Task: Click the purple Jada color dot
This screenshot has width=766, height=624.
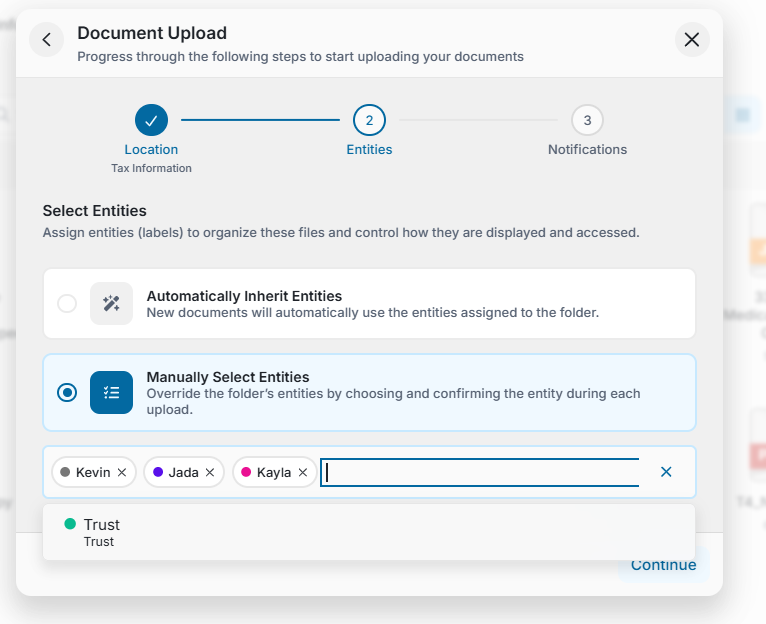Action: coord(158,472)
